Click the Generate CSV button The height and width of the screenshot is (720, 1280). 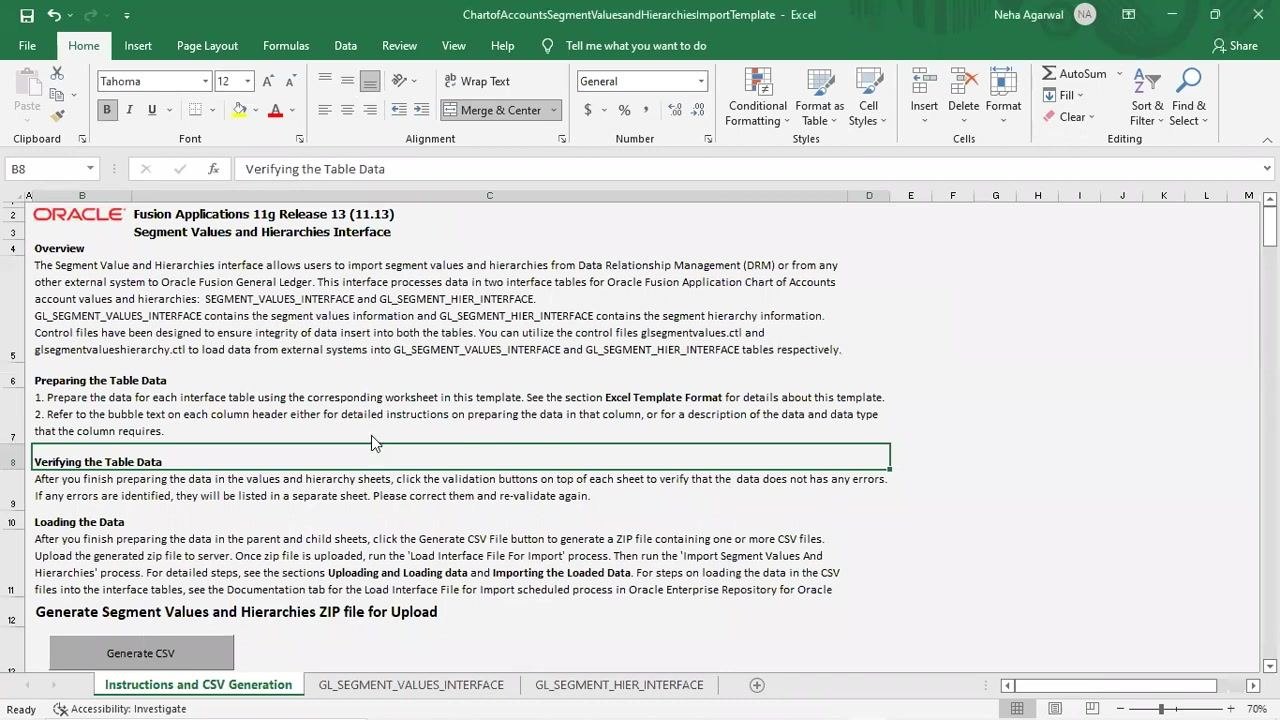pyautogui.click(x=141, y=653)
